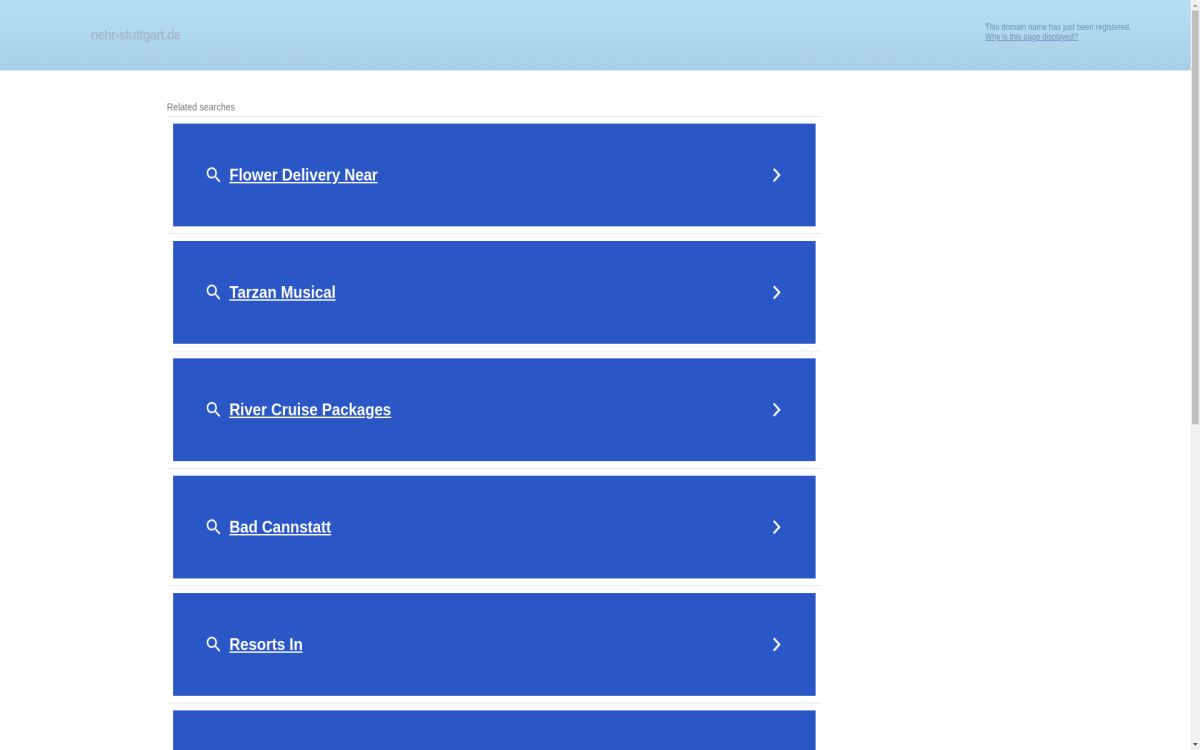Click the 'Why is this page displayed?' link
1200x750 pixels.
coord(1031,37)
